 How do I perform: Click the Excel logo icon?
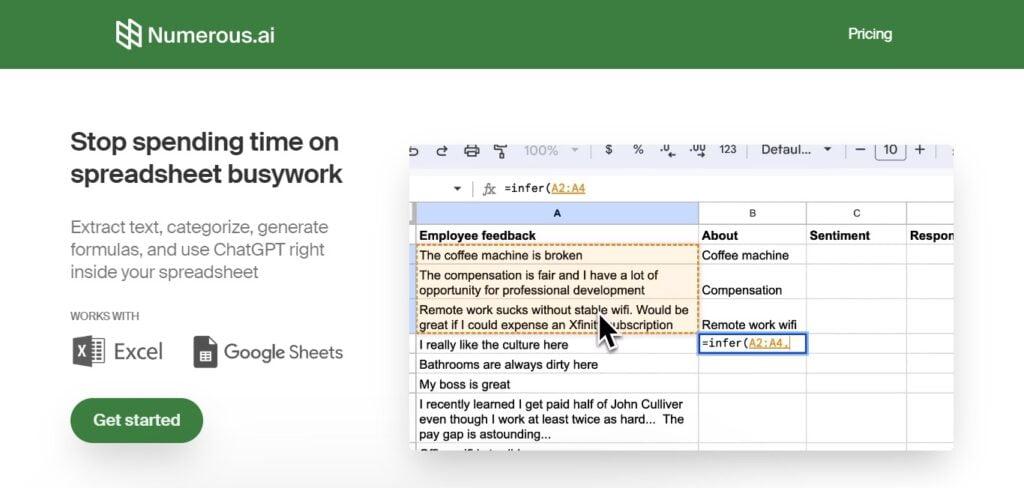click(x=89, y=351)
